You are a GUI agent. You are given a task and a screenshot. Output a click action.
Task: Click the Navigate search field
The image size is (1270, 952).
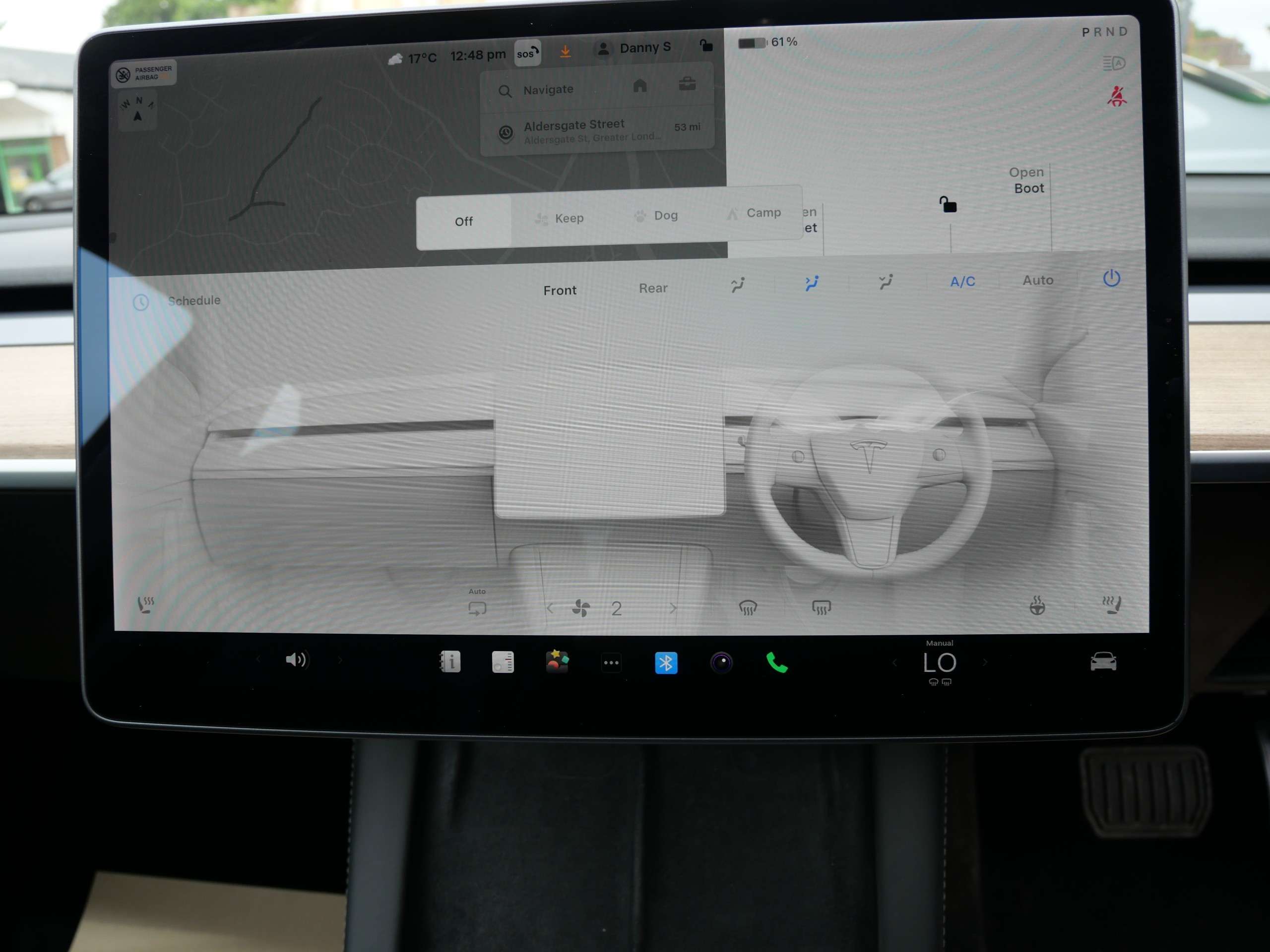(x=548, y=90)
